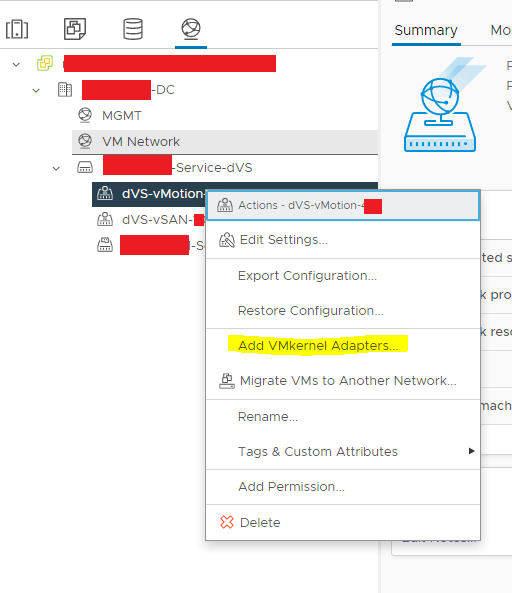
Task: Click the dVS-vSAN port group icon
Action: pos(105,219)
